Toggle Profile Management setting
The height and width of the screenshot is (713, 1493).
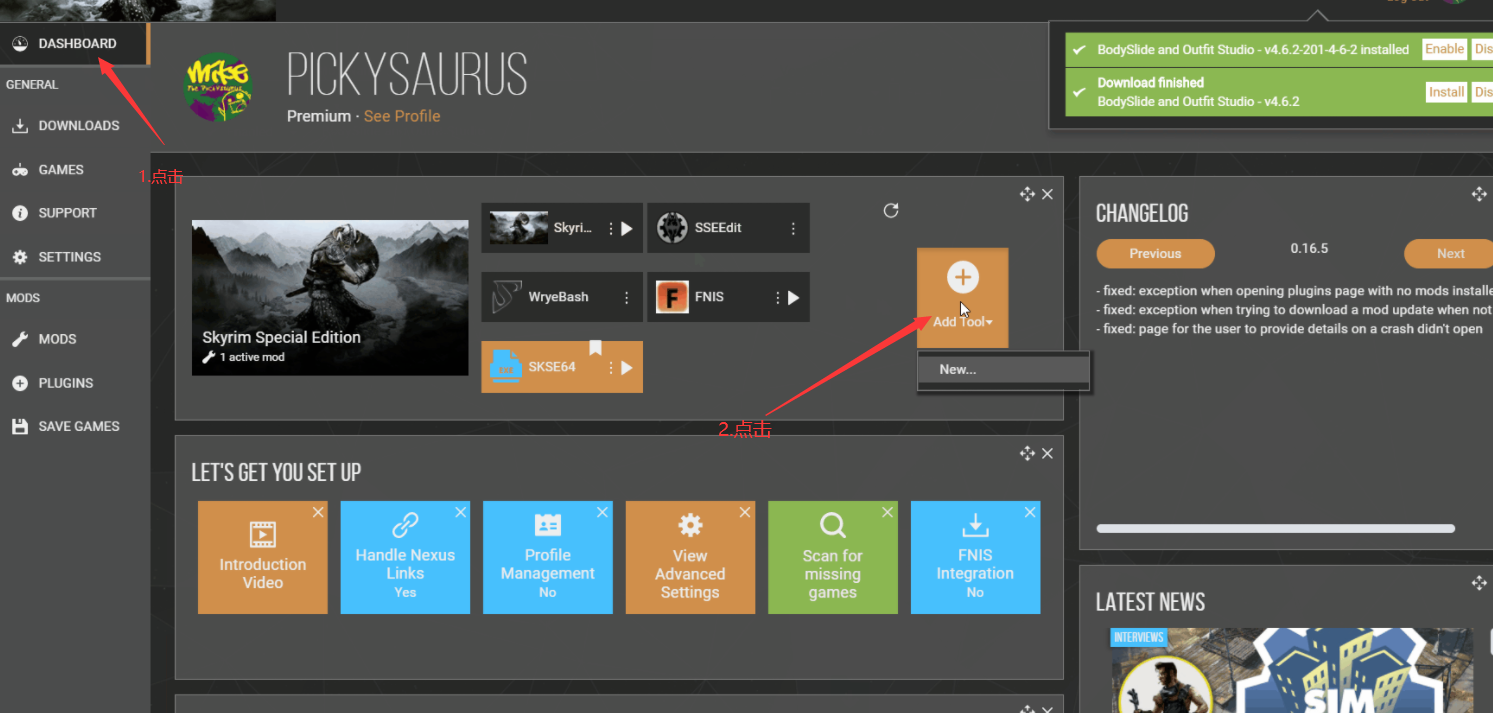(548, 557)
